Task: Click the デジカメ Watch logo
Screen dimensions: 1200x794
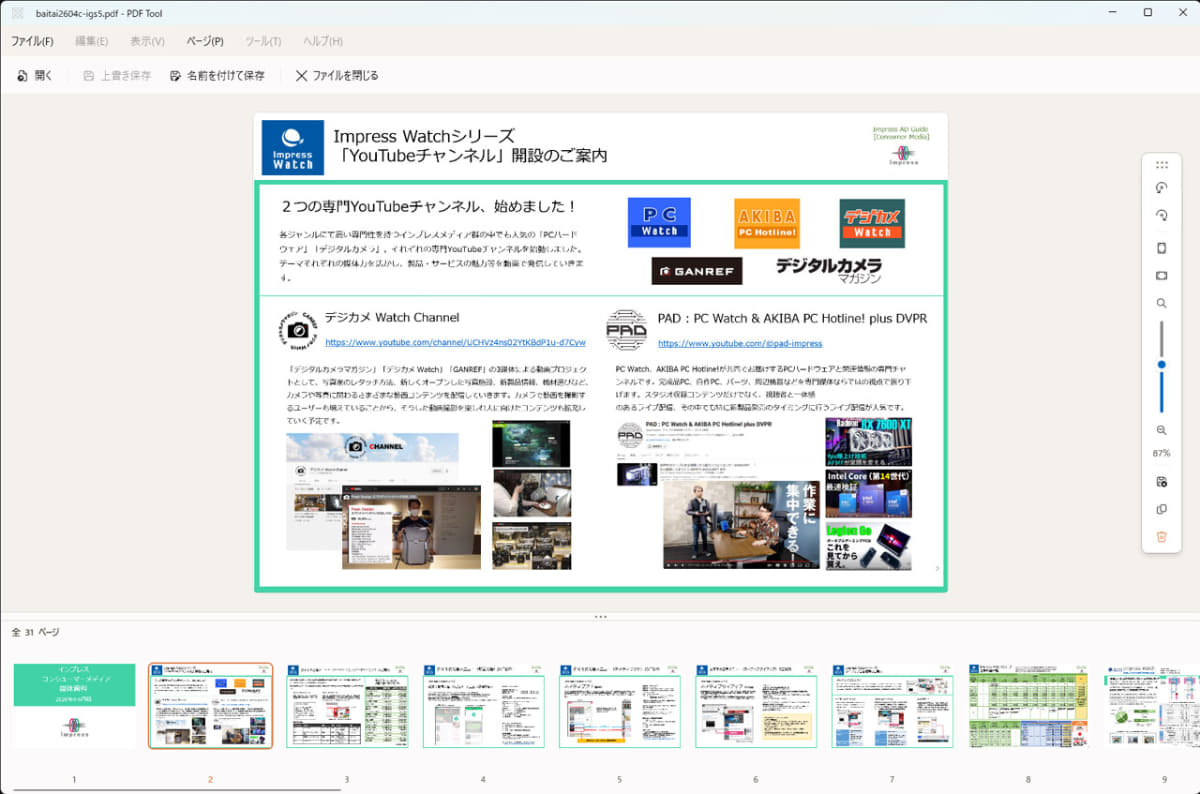Action: coord(872,223)
